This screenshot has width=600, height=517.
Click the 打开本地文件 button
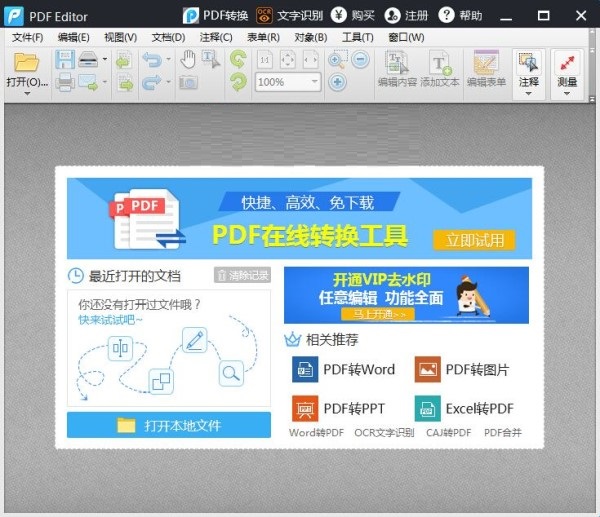point(169,425)
